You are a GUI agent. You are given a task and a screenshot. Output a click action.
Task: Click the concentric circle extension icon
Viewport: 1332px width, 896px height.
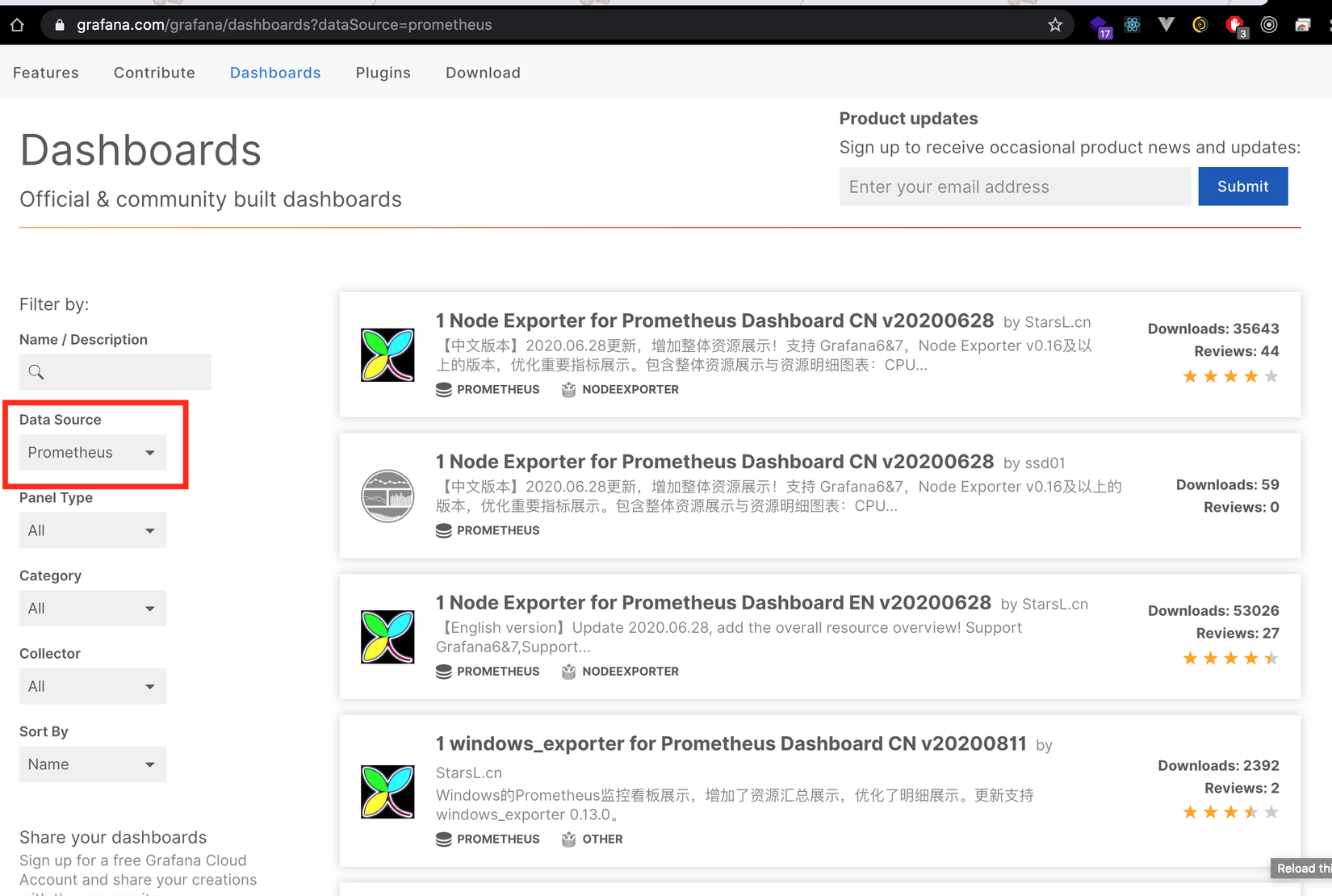(1269, 25)
